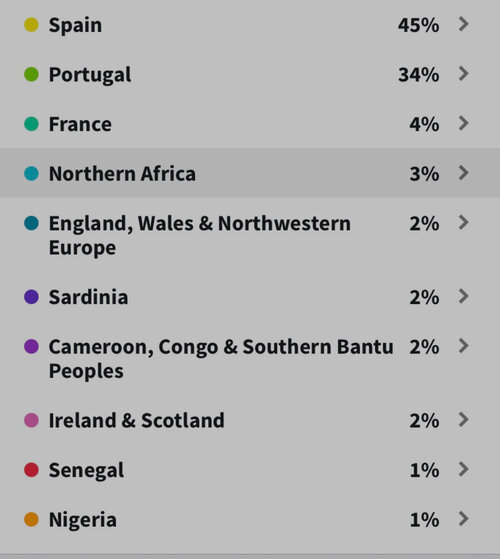Expand the Portugal chevron arrow
Screen dimensions: 500x559
(x=463, y=74)
